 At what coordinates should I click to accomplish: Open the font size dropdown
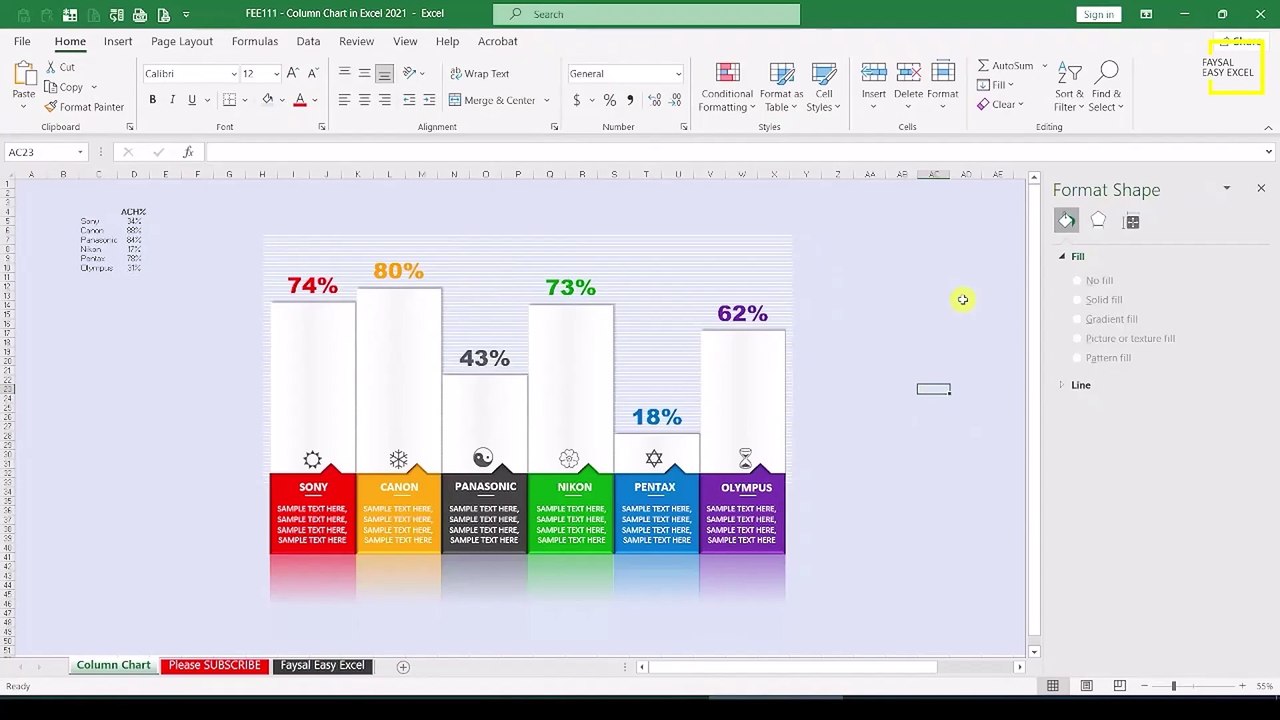point(276,74)
